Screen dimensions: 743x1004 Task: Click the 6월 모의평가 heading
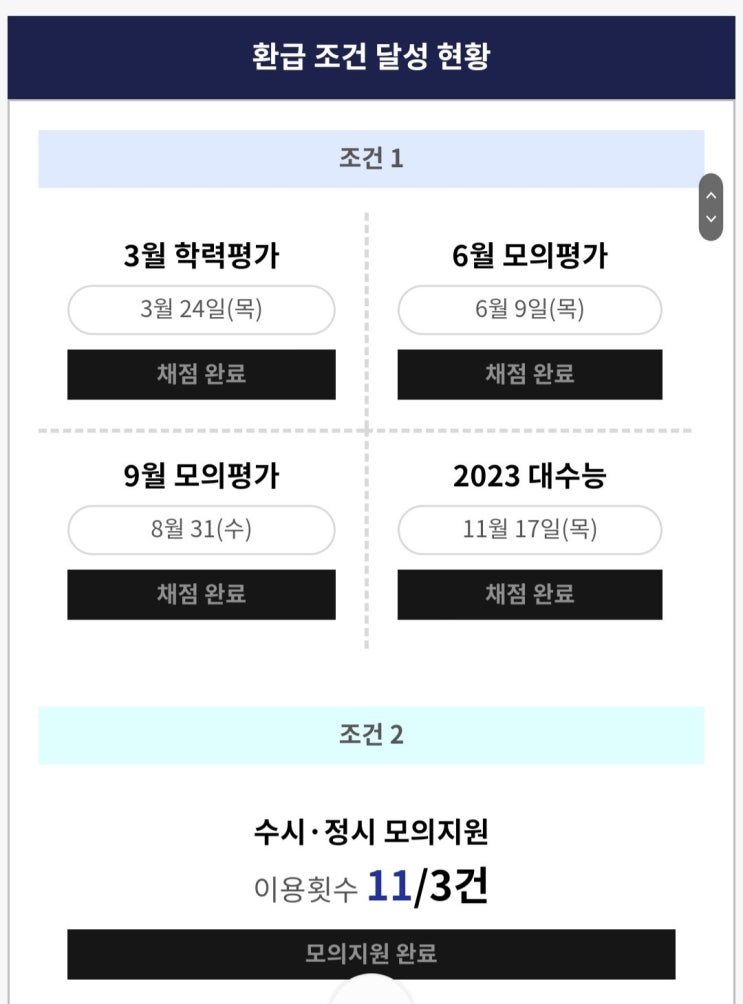click(x=530, y=256)
